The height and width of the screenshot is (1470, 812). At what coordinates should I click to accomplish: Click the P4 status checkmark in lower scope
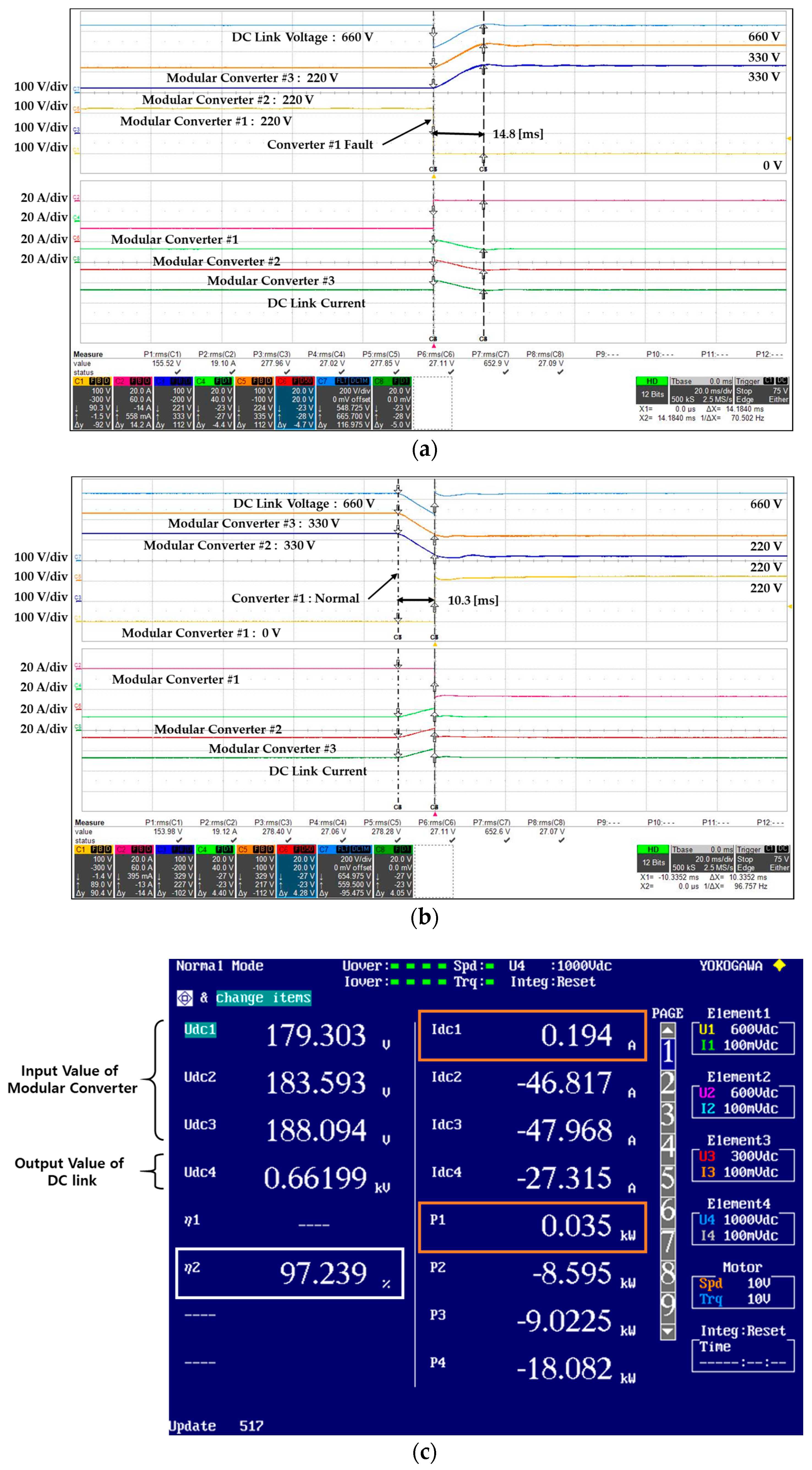[x=342, y=840]
